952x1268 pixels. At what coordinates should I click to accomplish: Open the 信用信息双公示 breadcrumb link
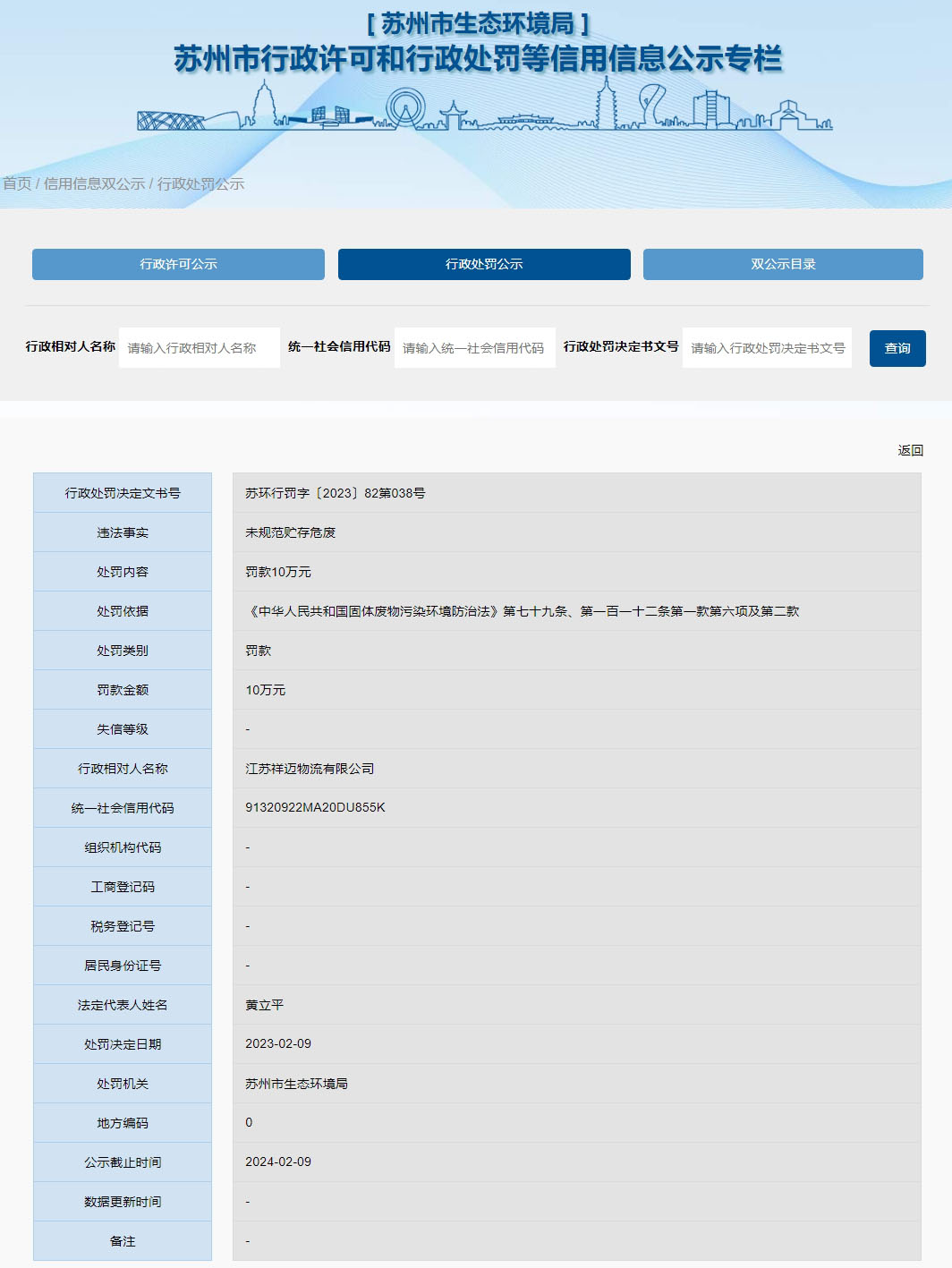(94, 183)
